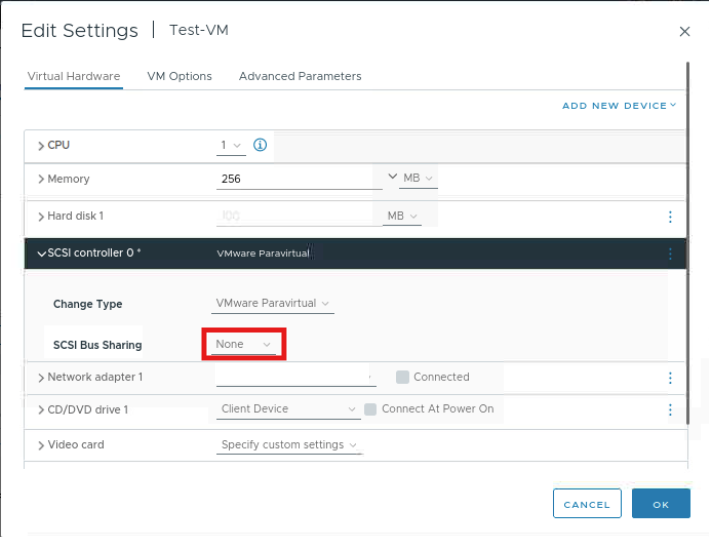Click the CPU info icon
The image size is (709, 537).
(x=260, y=145)
